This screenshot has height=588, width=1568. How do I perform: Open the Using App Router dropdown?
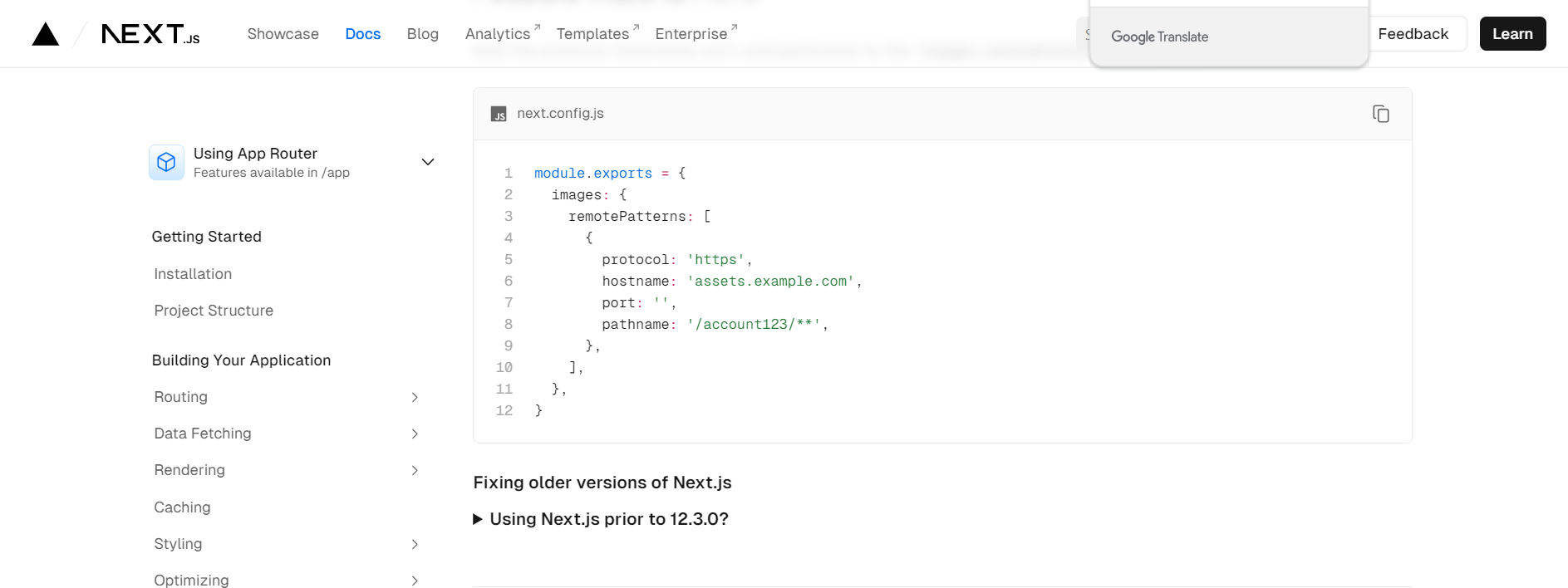pos(427,162)
